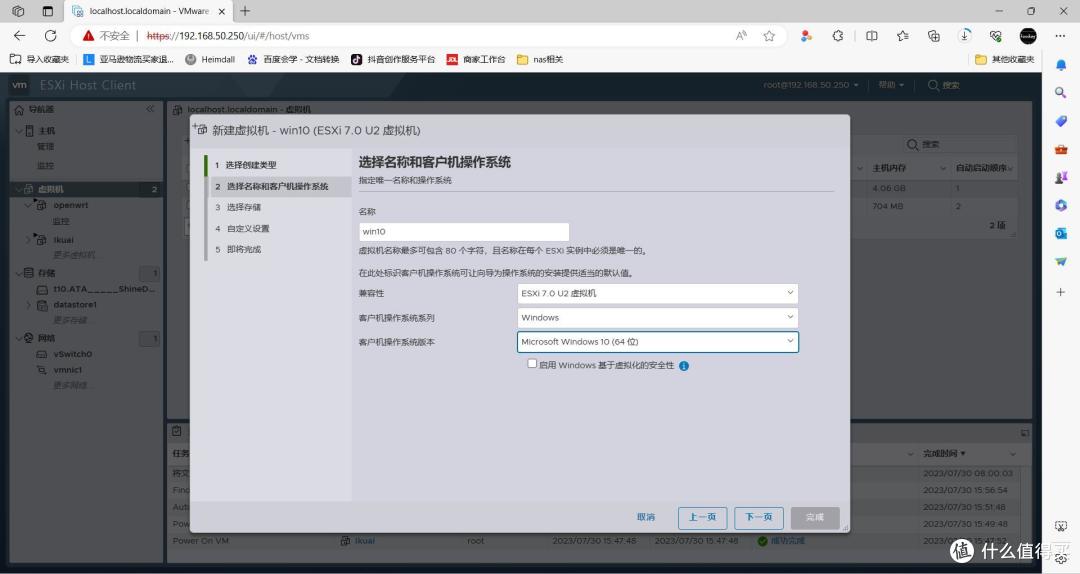Open the sidebar Outlook icon
Image resolution: width=1080 pixels, height=574 pixels.
click(1061, 234)
